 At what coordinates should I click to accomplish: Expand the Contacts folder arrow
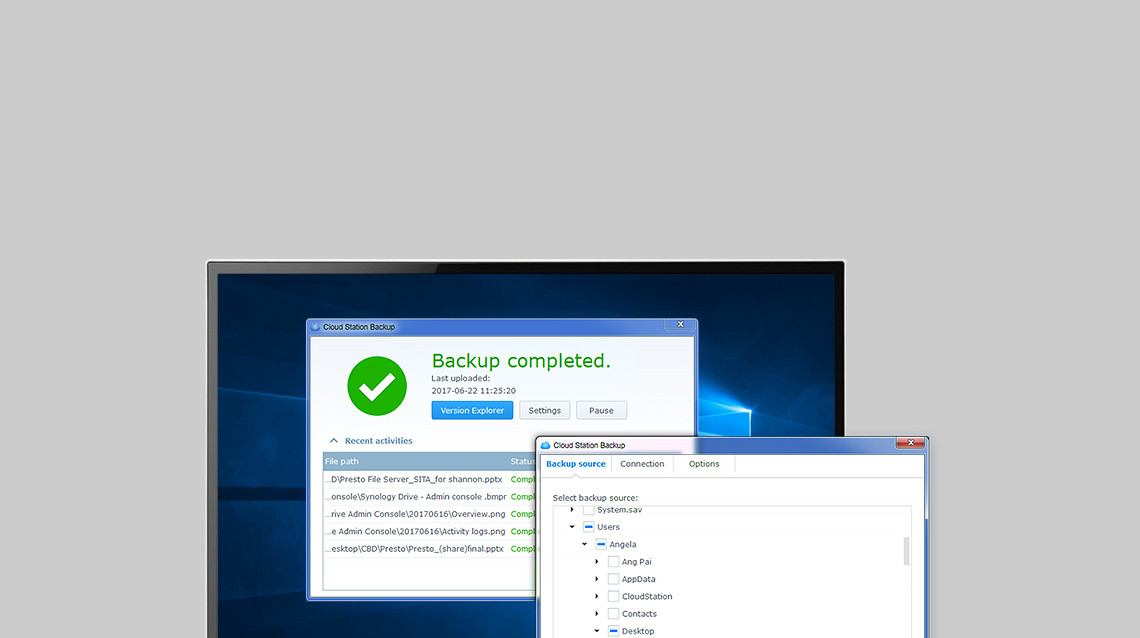(x=597, y=614)
